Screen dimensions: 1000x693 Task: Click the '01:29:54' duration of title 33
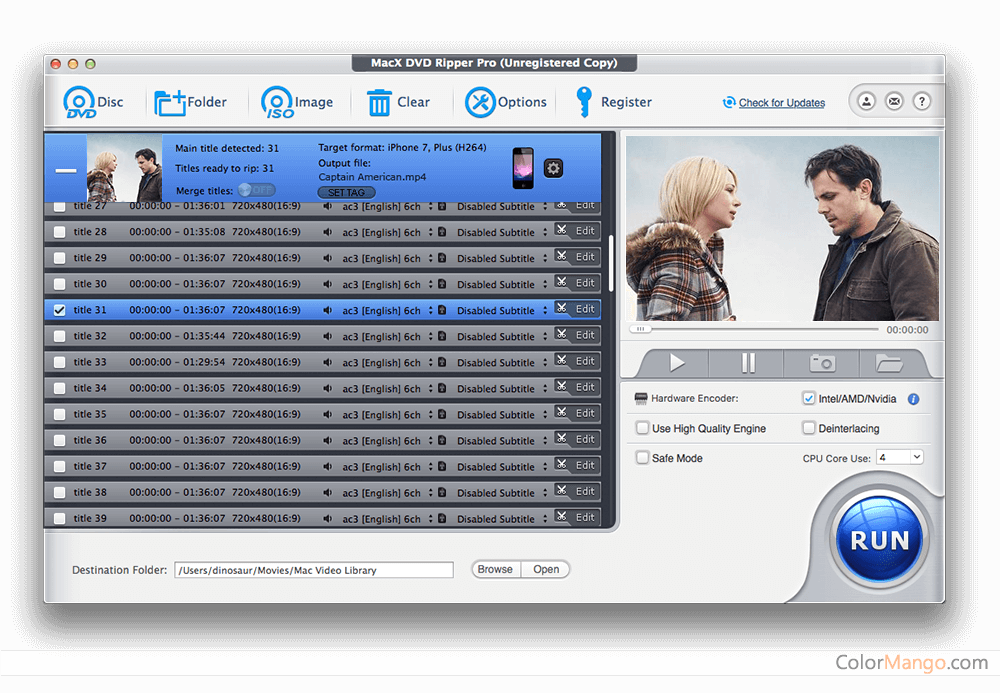pyautogui.click(x=204, y=362)
